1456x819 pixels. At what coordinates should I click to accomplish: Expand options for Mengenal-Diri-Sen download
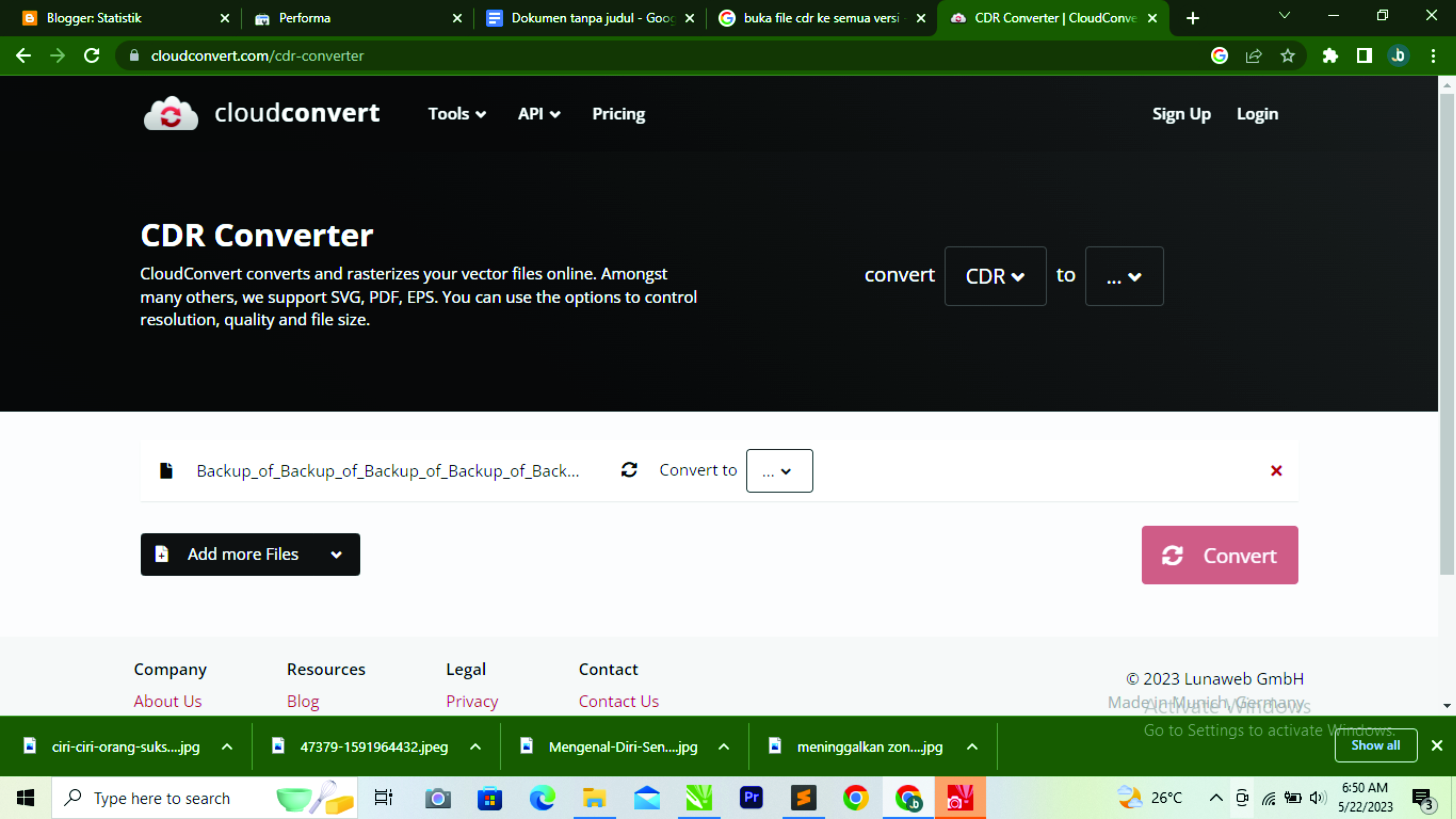point(724,747)
